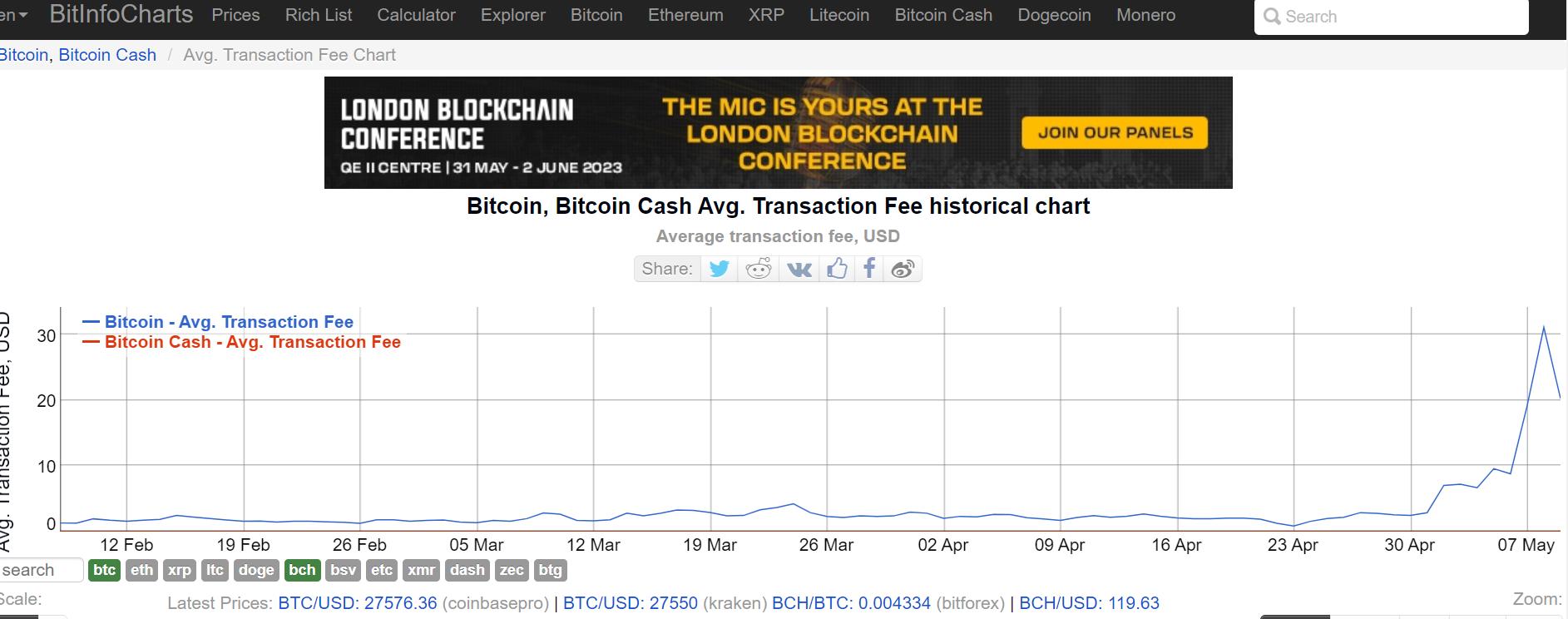Share chart on Reddit
This screenshot has height=619, width=1568.
point(759,269)
